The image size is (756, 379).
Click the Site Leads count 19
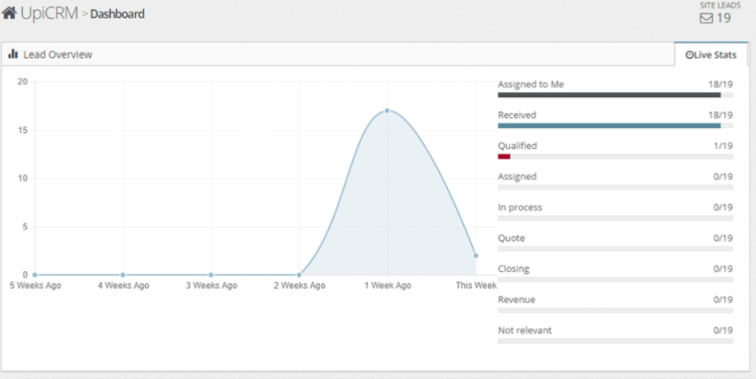[x=724, y=18]
